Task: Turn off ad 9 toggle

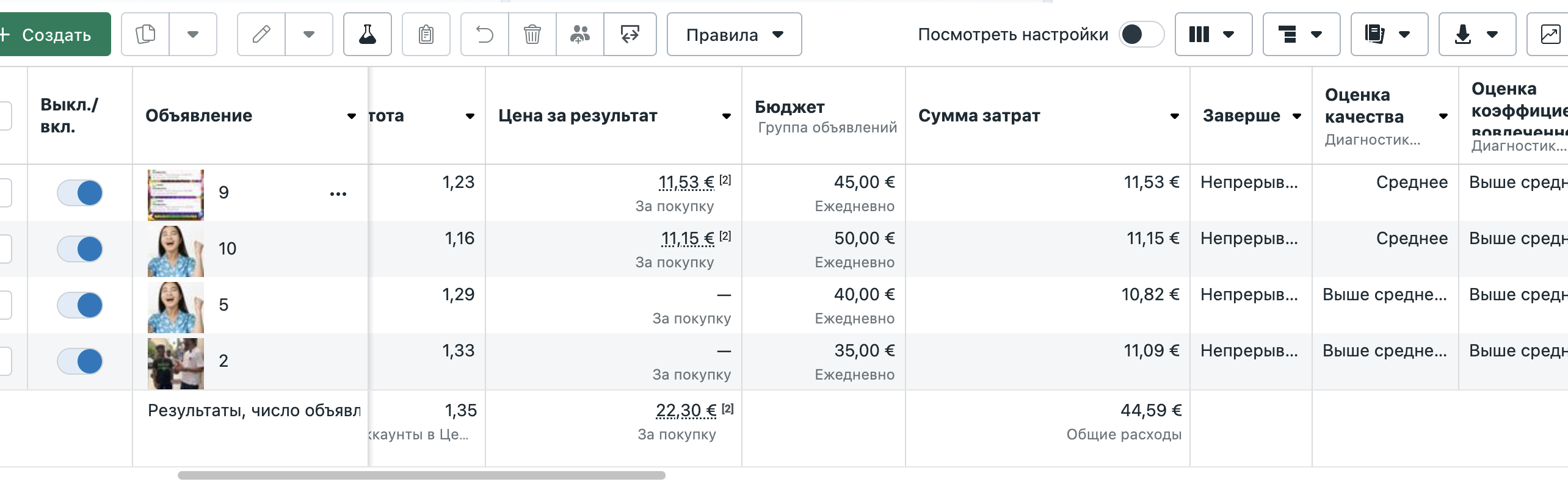Action: coord(80,193)
